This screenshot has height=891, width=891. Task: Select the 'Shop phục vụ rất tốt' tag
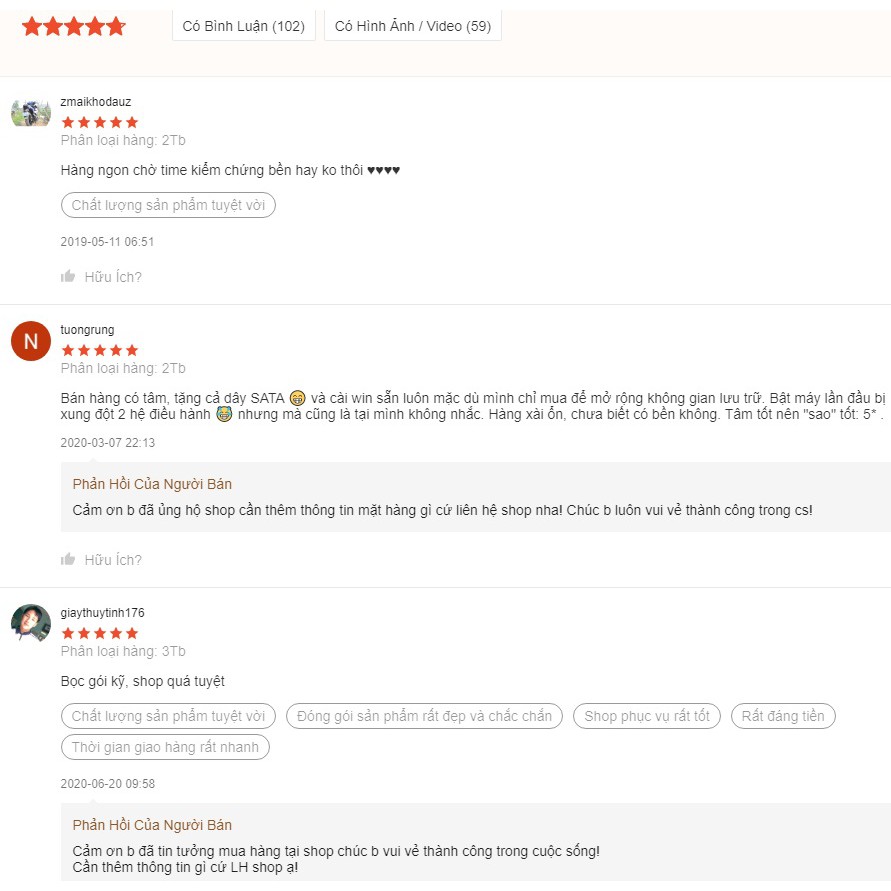(647, 716)
